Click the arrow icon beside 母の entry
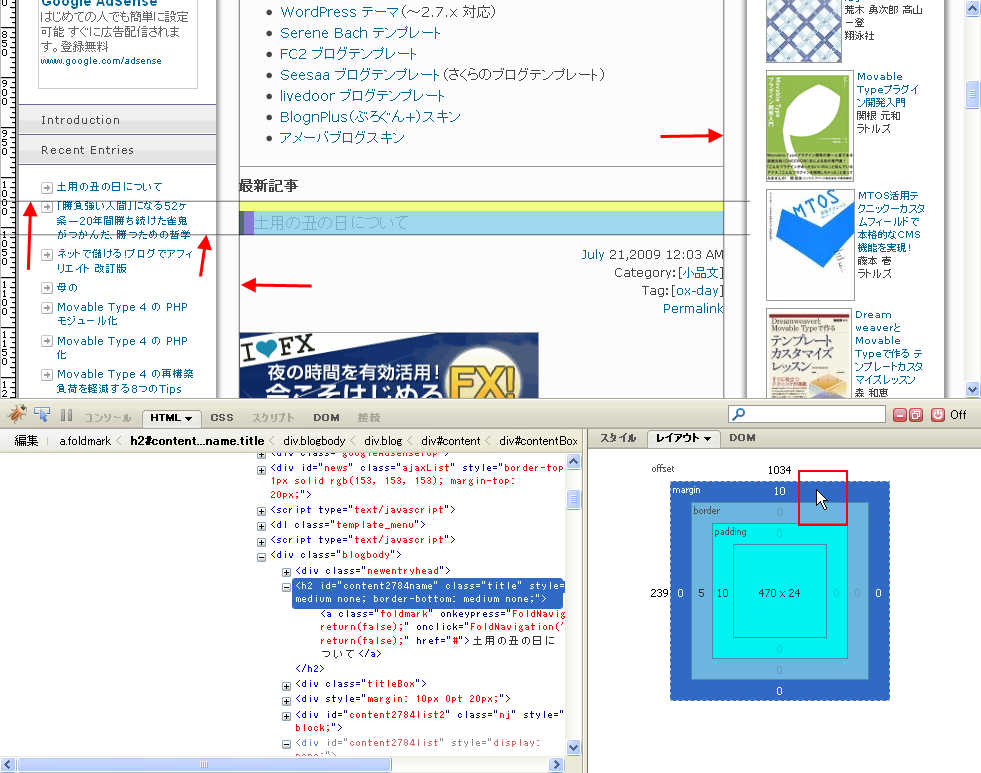Image resolution: width=981 pixels, height=773 pixels. [x=47, y=288]
